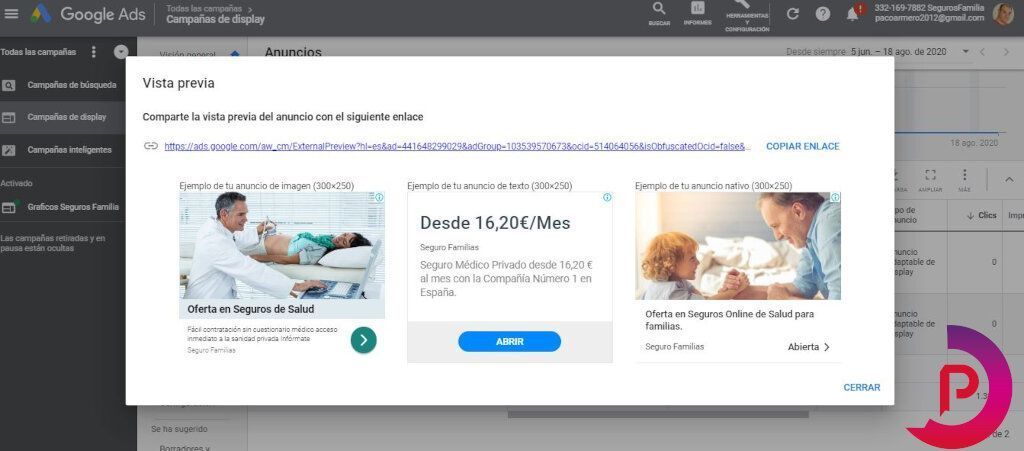Click the link chain icon

(151, 146)
